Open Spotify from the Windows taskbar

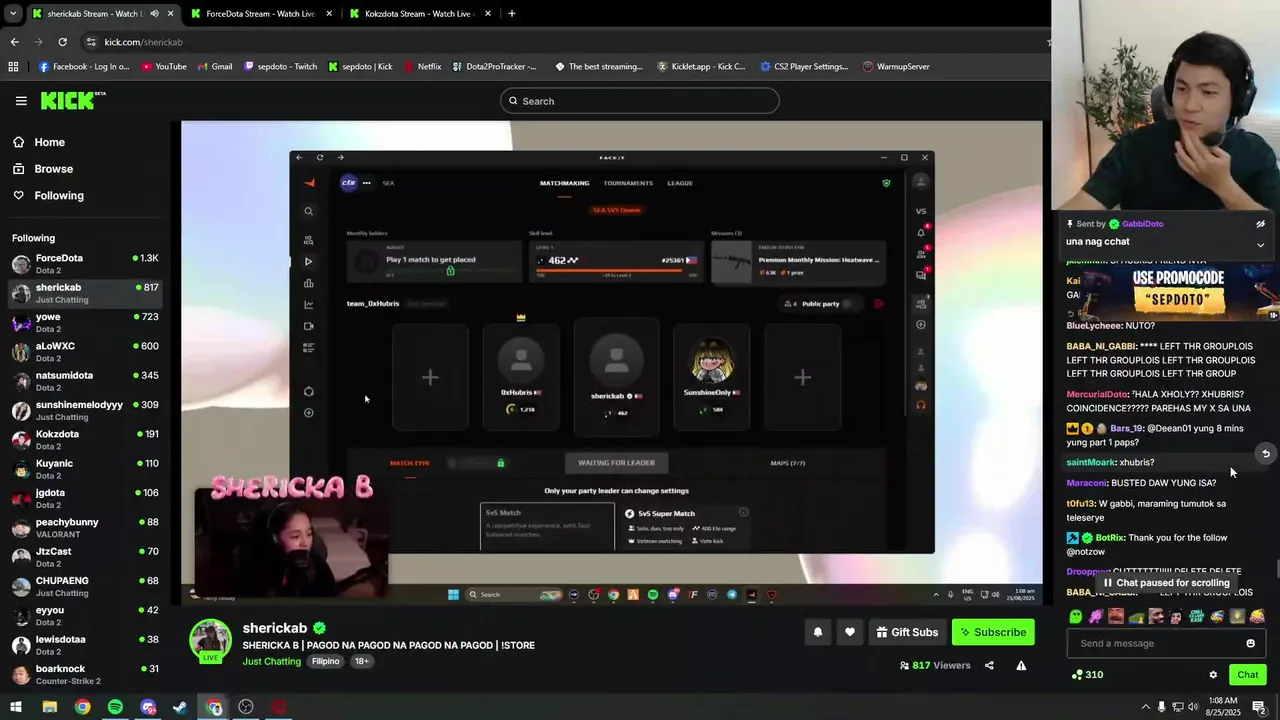coord(115,707)
